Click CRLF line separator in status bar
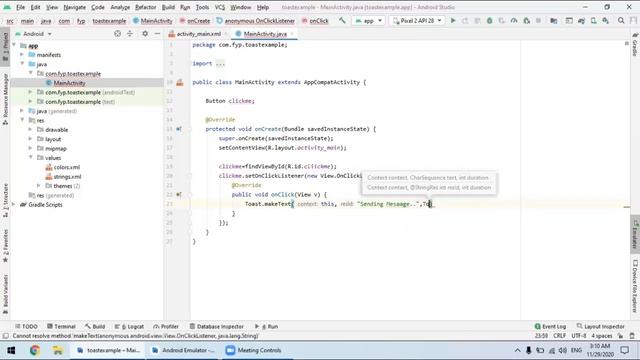640x360 pixels. 559,336
